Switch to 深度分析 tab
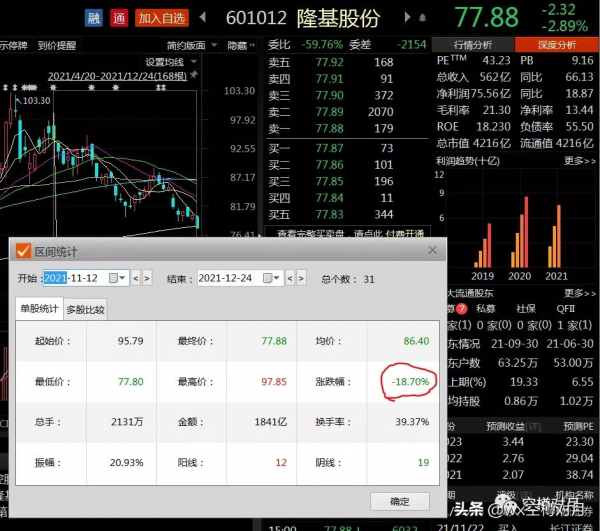 pos(557,45)
